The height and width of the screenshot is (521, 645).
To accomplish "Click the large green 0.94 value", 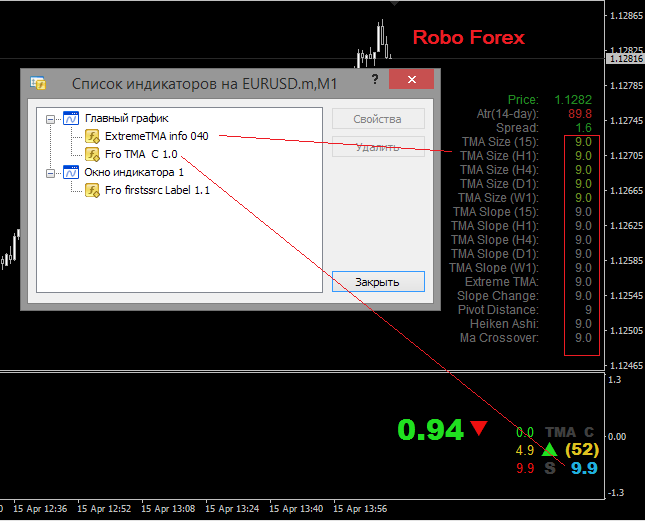I will [430, 430].
